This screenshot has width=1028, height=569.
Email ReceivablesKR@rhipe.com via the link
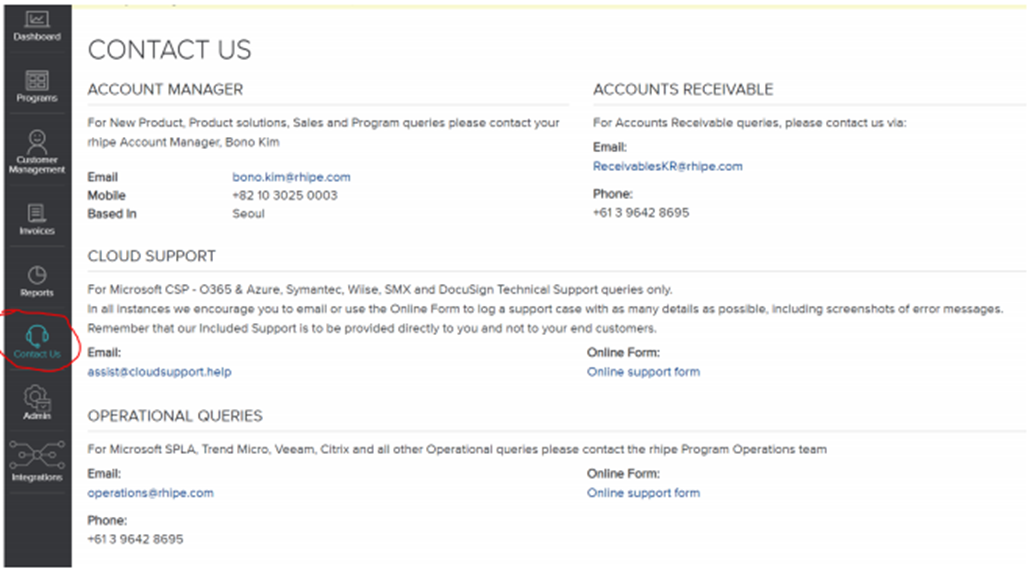667,166
